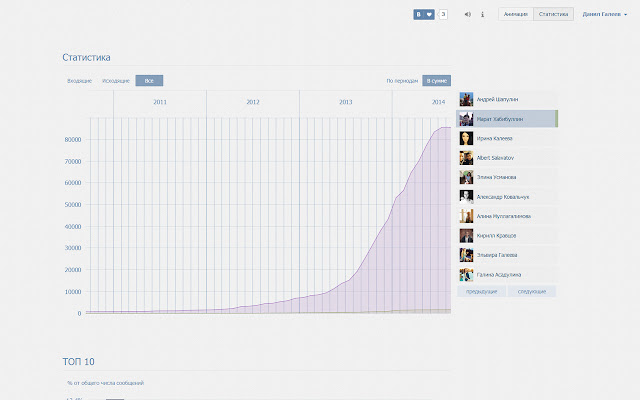The height and width of the screenshot is (400, 640).
Task: Click the 10000 y-axis label
Action: point(73,292)
